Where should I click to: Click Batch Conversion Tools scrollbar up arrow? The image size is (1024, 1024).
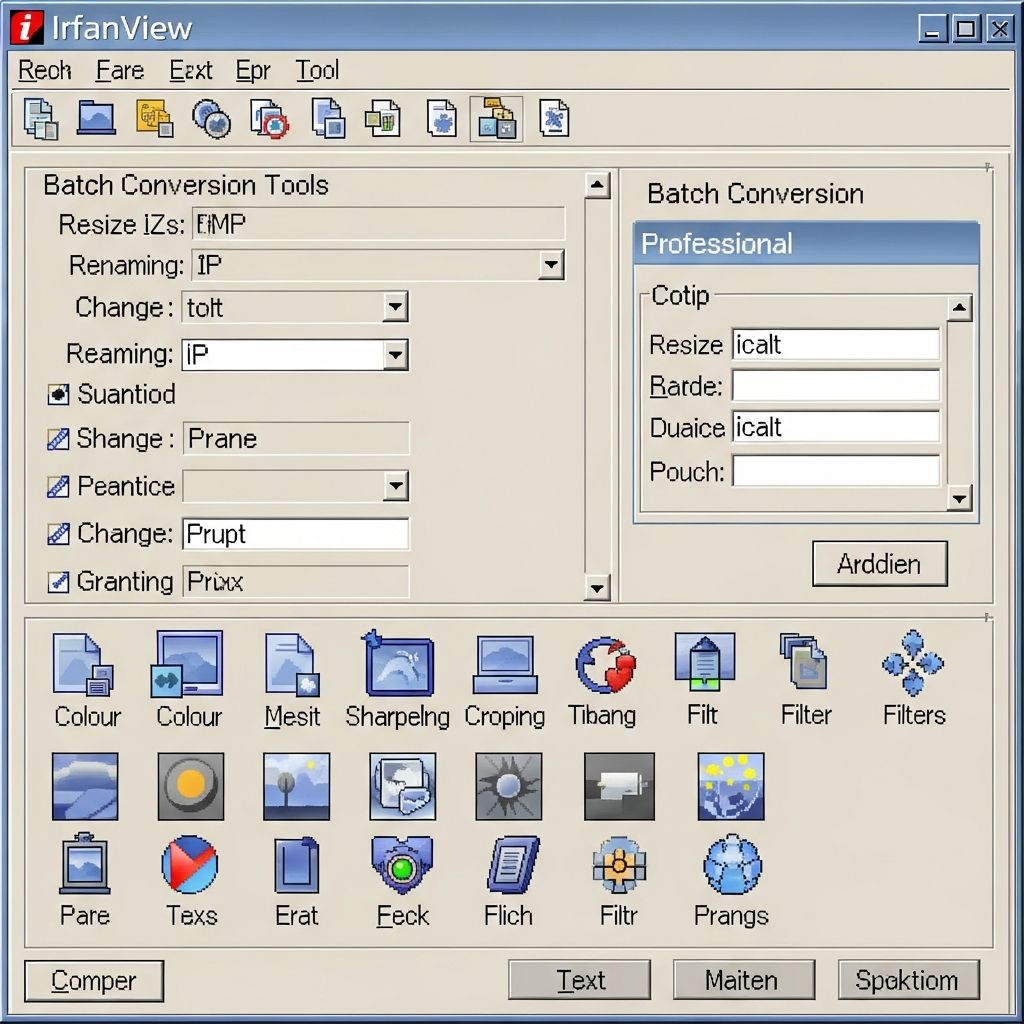tap(597, 185)
